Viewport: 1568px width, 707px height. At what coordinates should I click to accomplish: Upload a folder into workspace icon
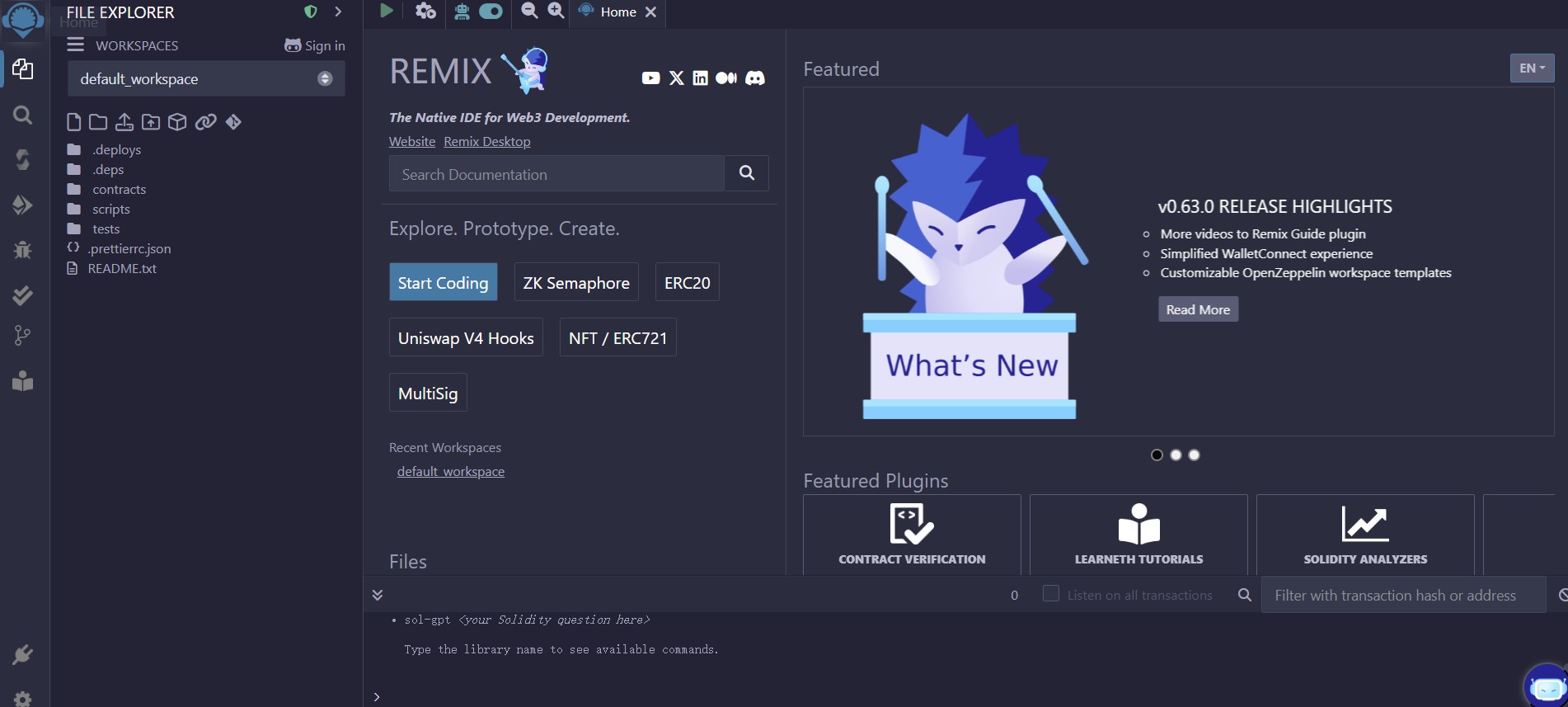(151, 122)
